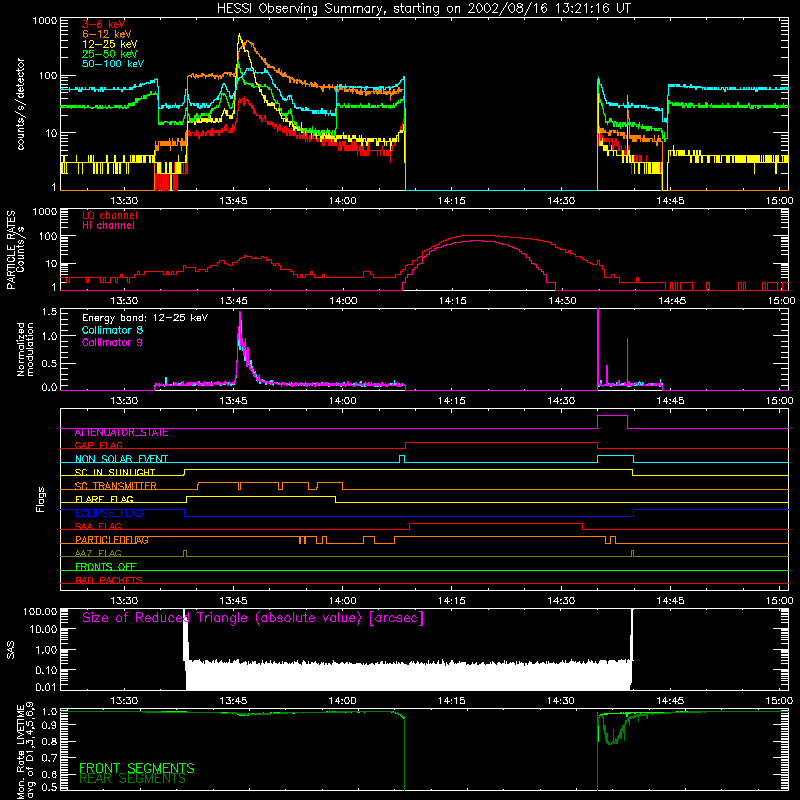Click the HI channel legend label

tap(108, 226)
